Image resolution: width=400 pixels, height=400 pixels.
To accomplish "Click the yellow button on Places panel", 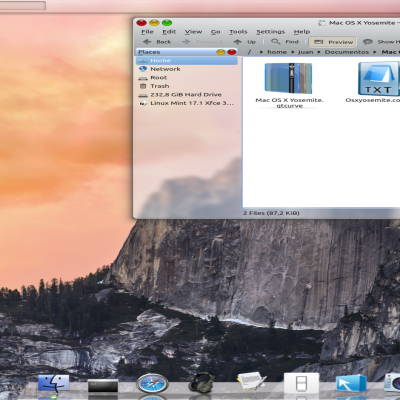I will click(221, 52).
